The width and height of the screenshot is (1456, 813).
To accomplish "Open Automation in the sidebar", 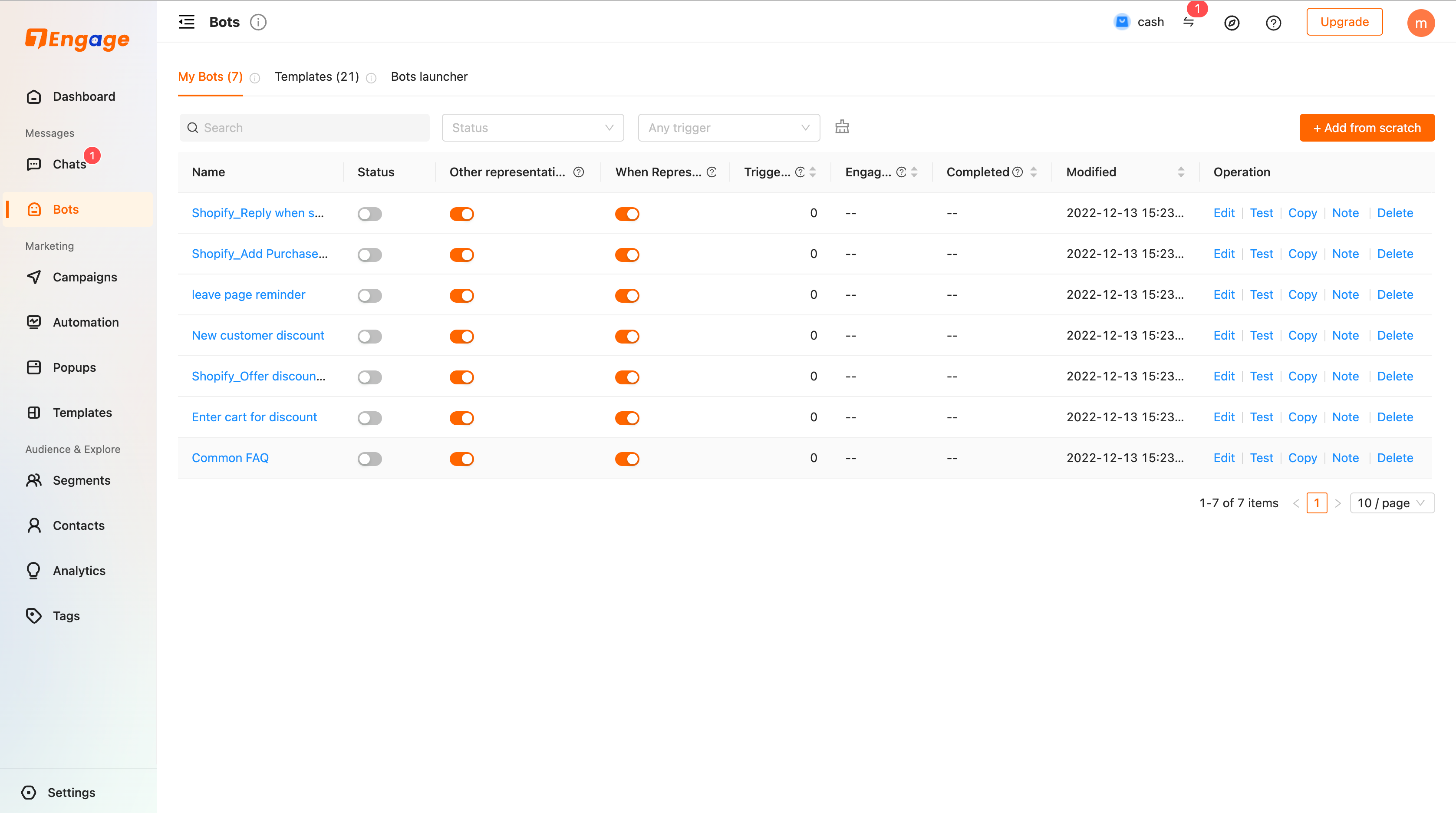I will point(78,322).
